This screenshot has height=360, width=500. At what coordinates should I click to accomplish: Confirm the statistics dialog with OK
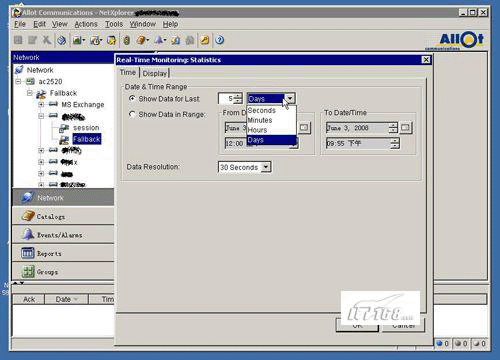[357, 325]
